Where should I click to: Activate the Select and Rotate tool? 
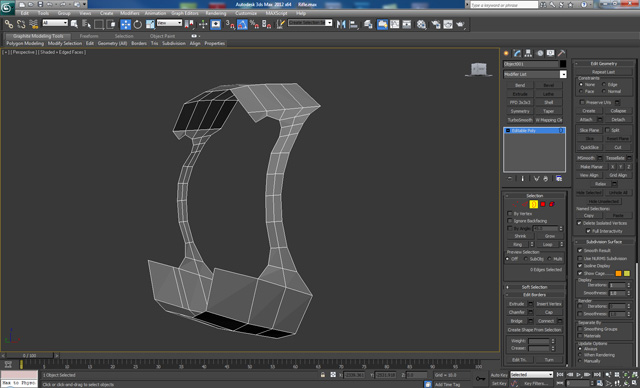138,24
